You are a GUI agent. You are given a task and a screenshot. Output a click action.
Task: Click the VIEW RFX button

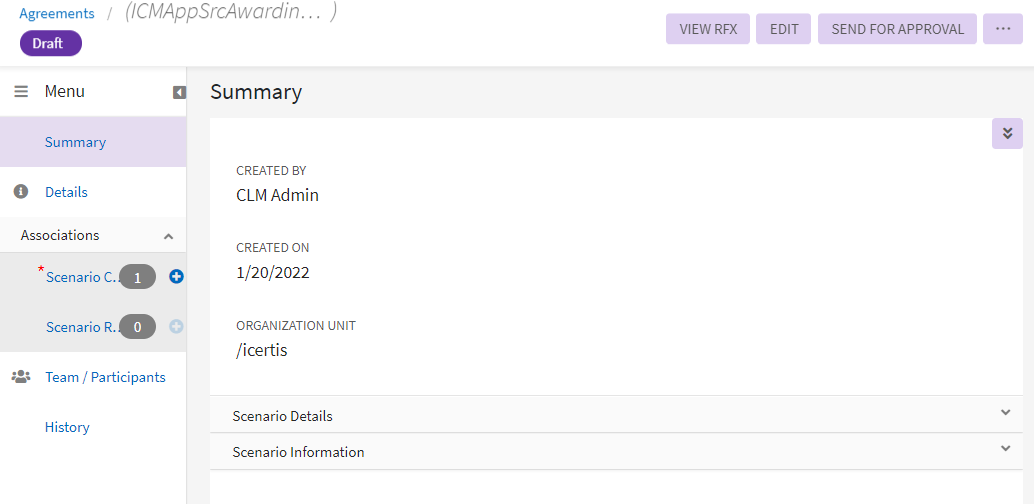pos(708,29)
